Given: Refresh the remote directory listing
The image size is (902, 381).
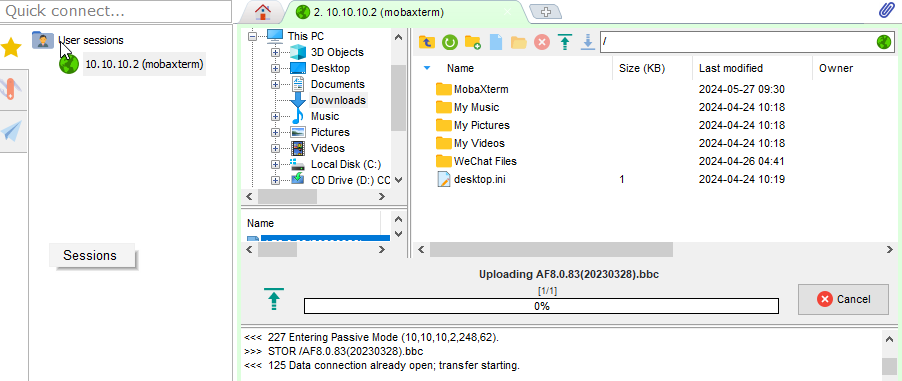Looking at the screenshot, I should (450, 42).
